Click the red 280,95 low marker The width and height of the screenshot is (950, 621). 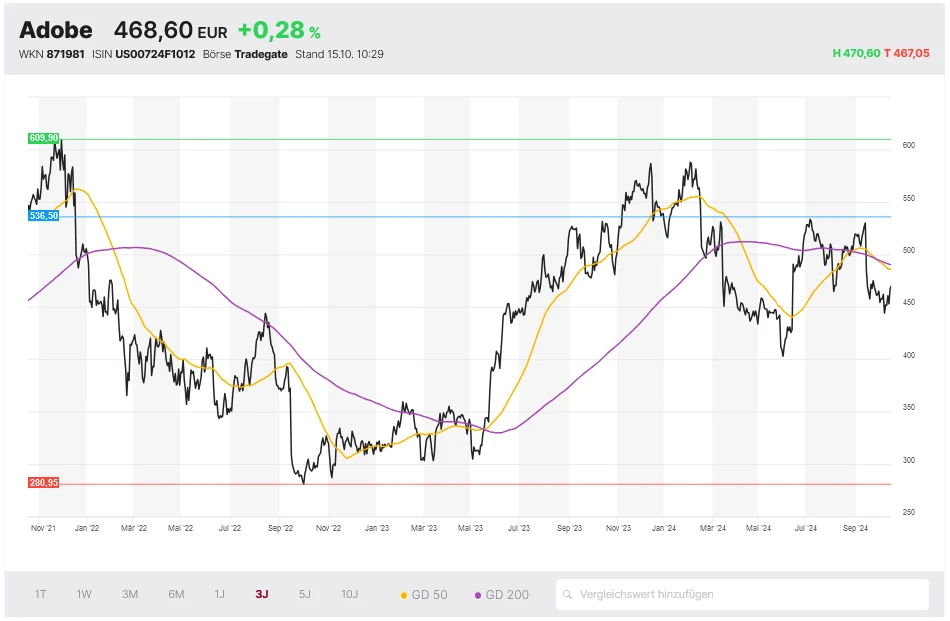(44, 483)
